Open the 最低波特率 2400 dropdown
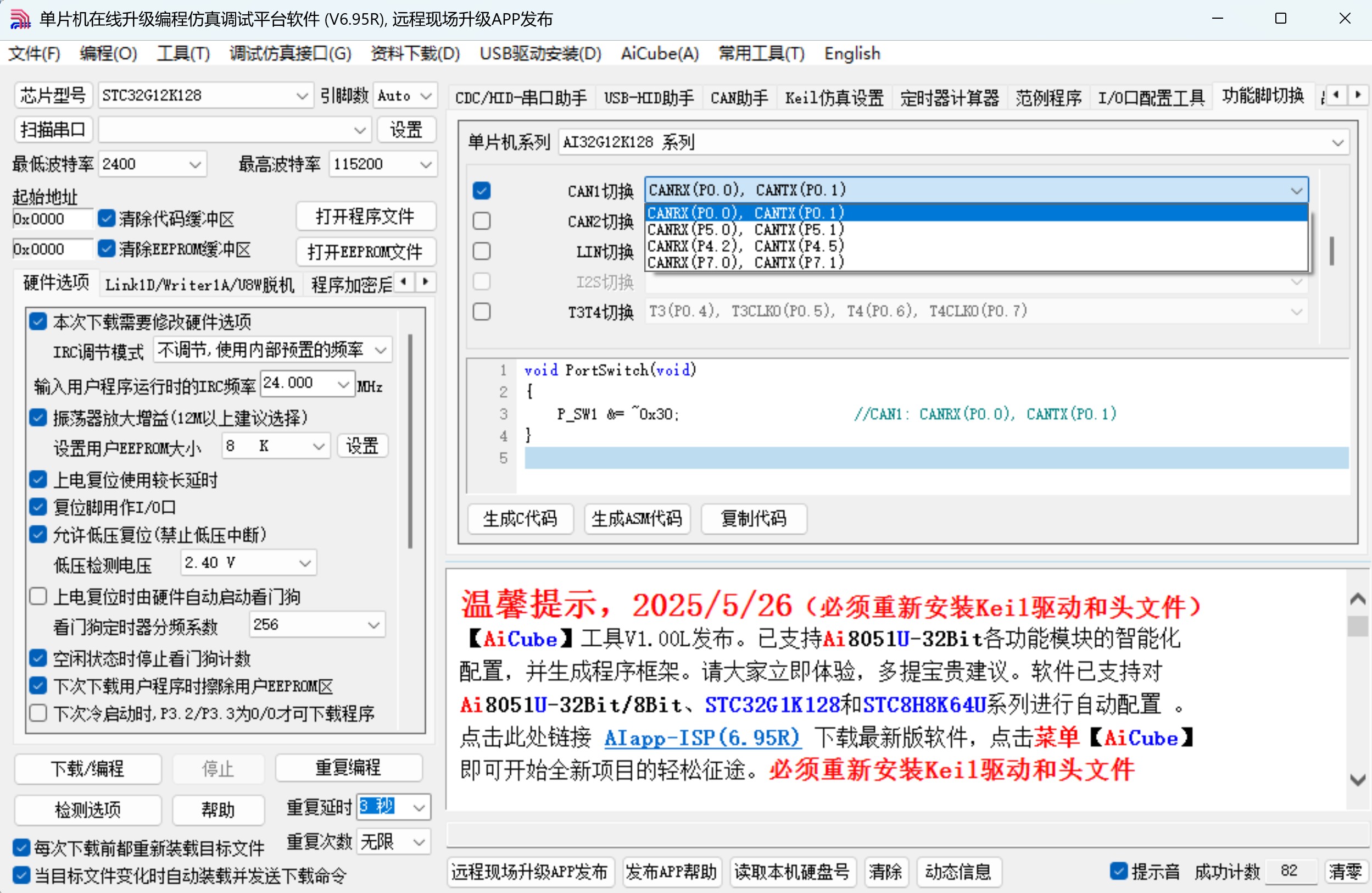The height and width of the screenshot is (893, 1372). click(153, 164)
